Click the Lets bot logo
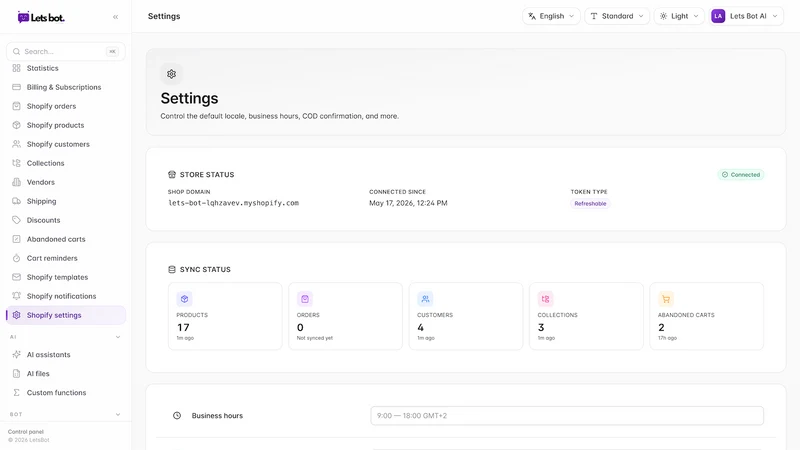Image resolution: width=800 pixels, height=450 pixels. point(41,17)
